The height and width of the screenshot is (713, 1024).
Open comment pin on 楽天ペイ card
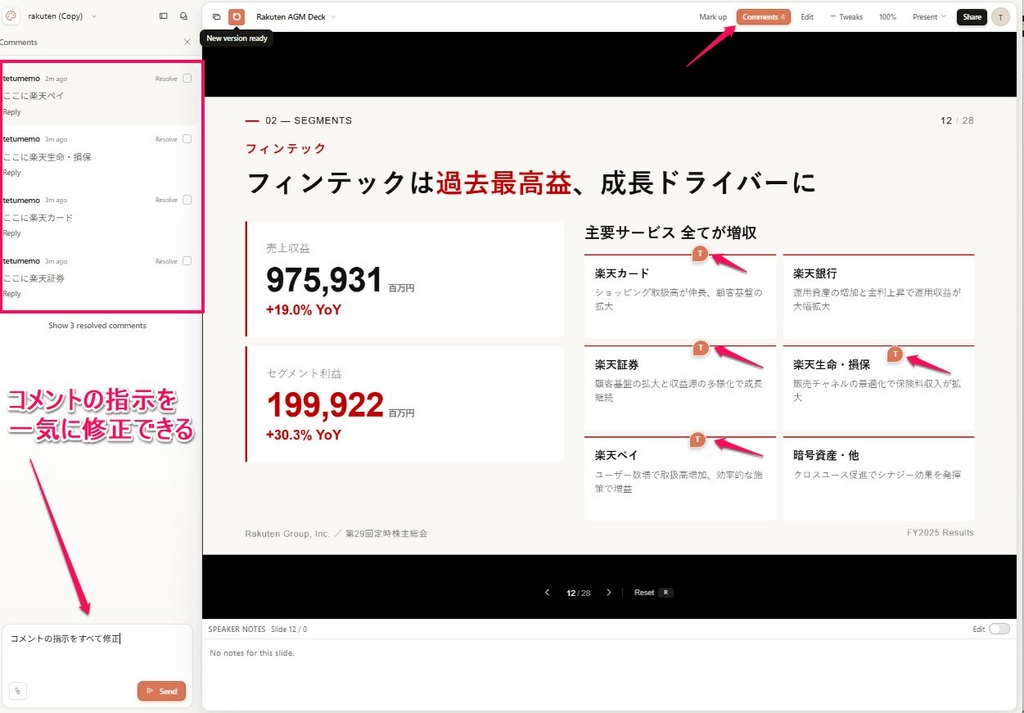tap(697, 440)
